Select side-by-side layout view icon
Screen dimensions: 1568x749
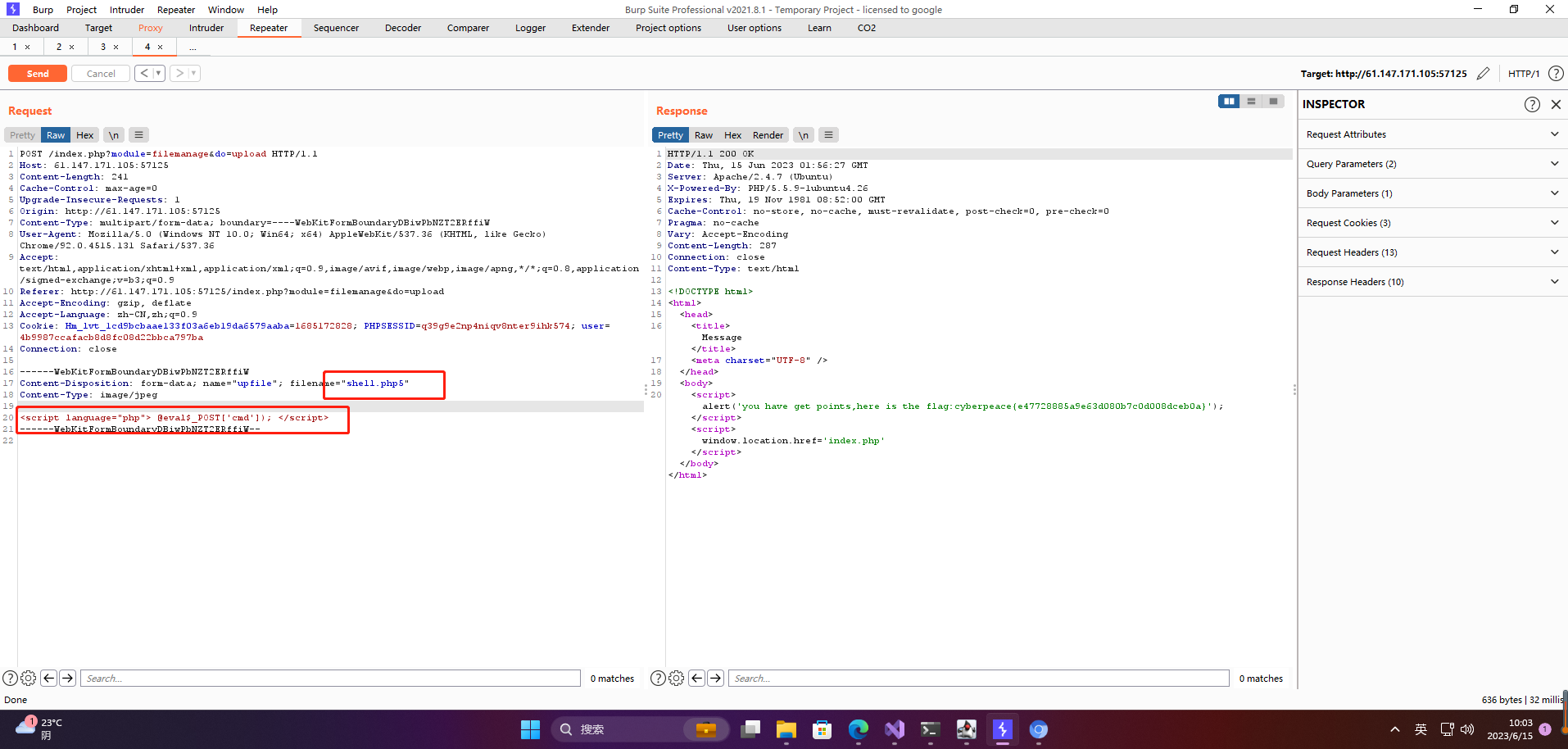pyautogui.click(x=1229, y=102)
